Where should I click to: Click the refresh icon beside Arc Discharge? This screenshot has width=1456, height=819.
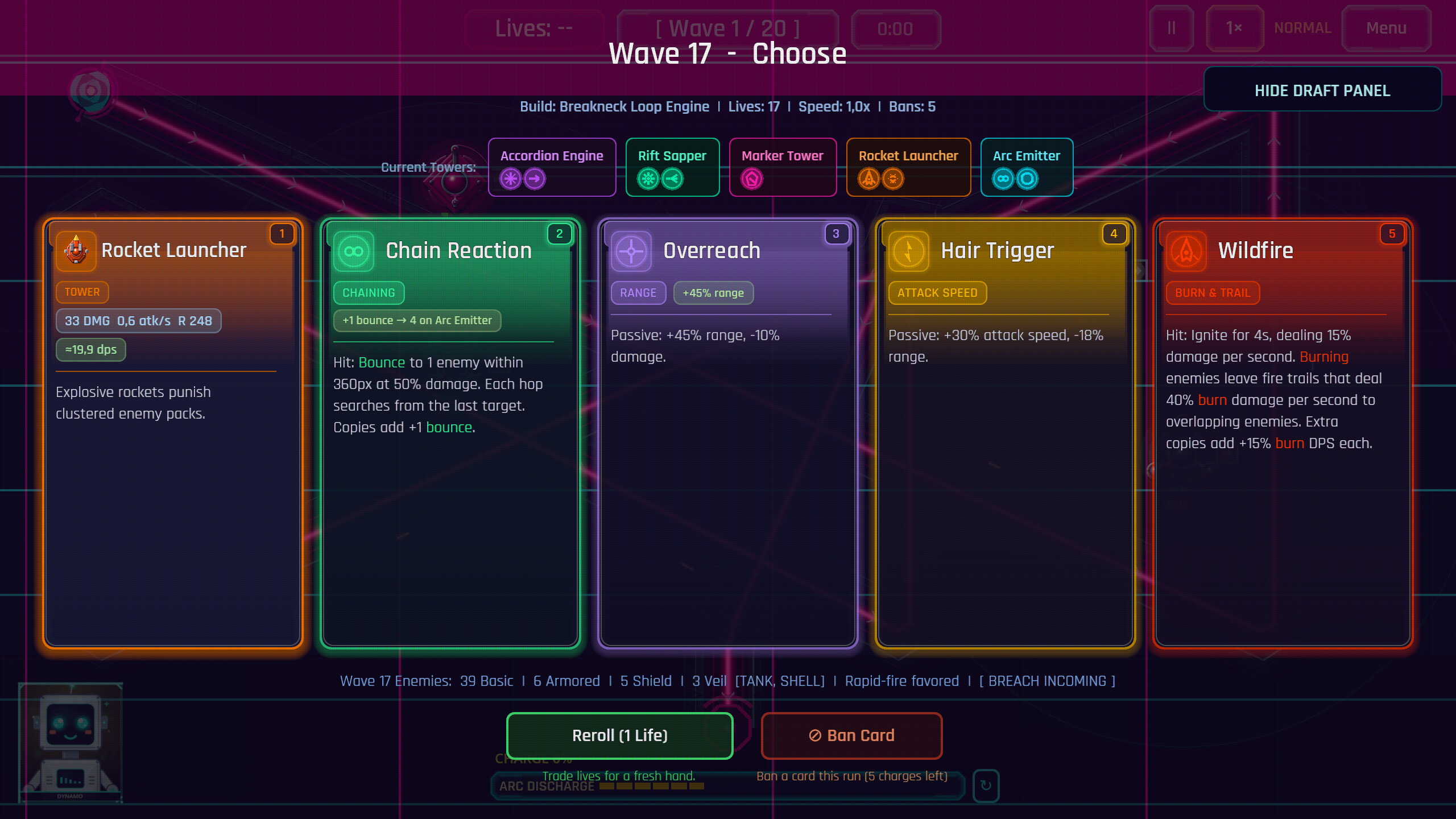986,785
